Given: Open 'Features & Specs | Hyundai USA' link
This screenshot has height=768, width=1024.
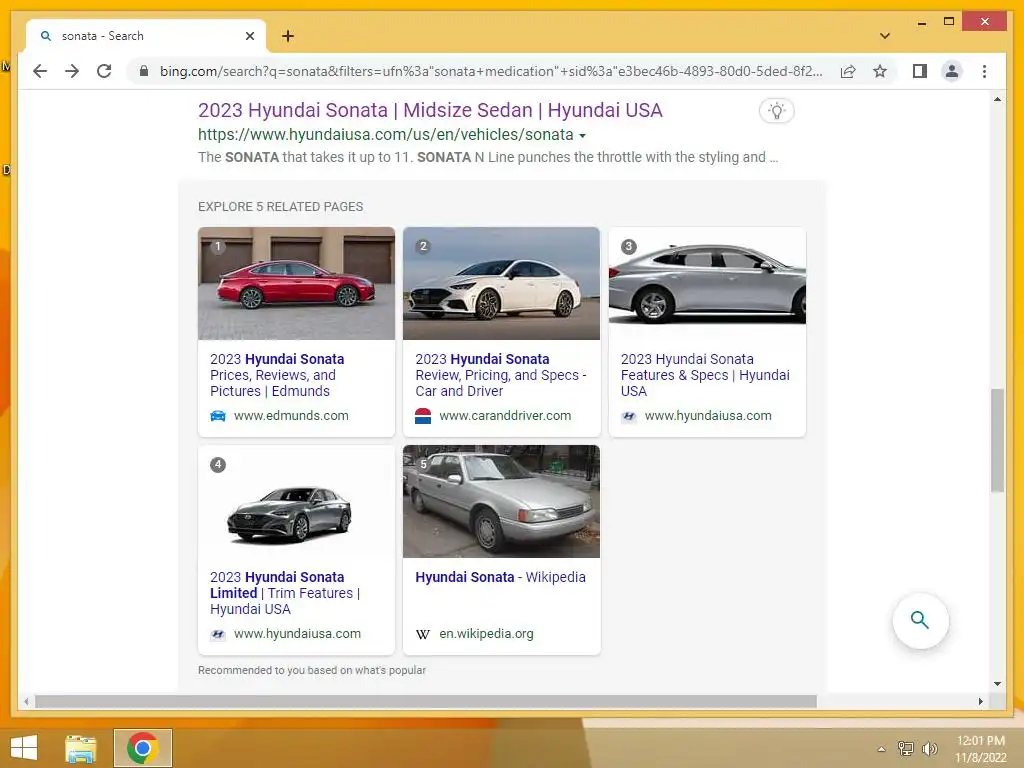Looking at the screenshot, I should click(705, 375).
